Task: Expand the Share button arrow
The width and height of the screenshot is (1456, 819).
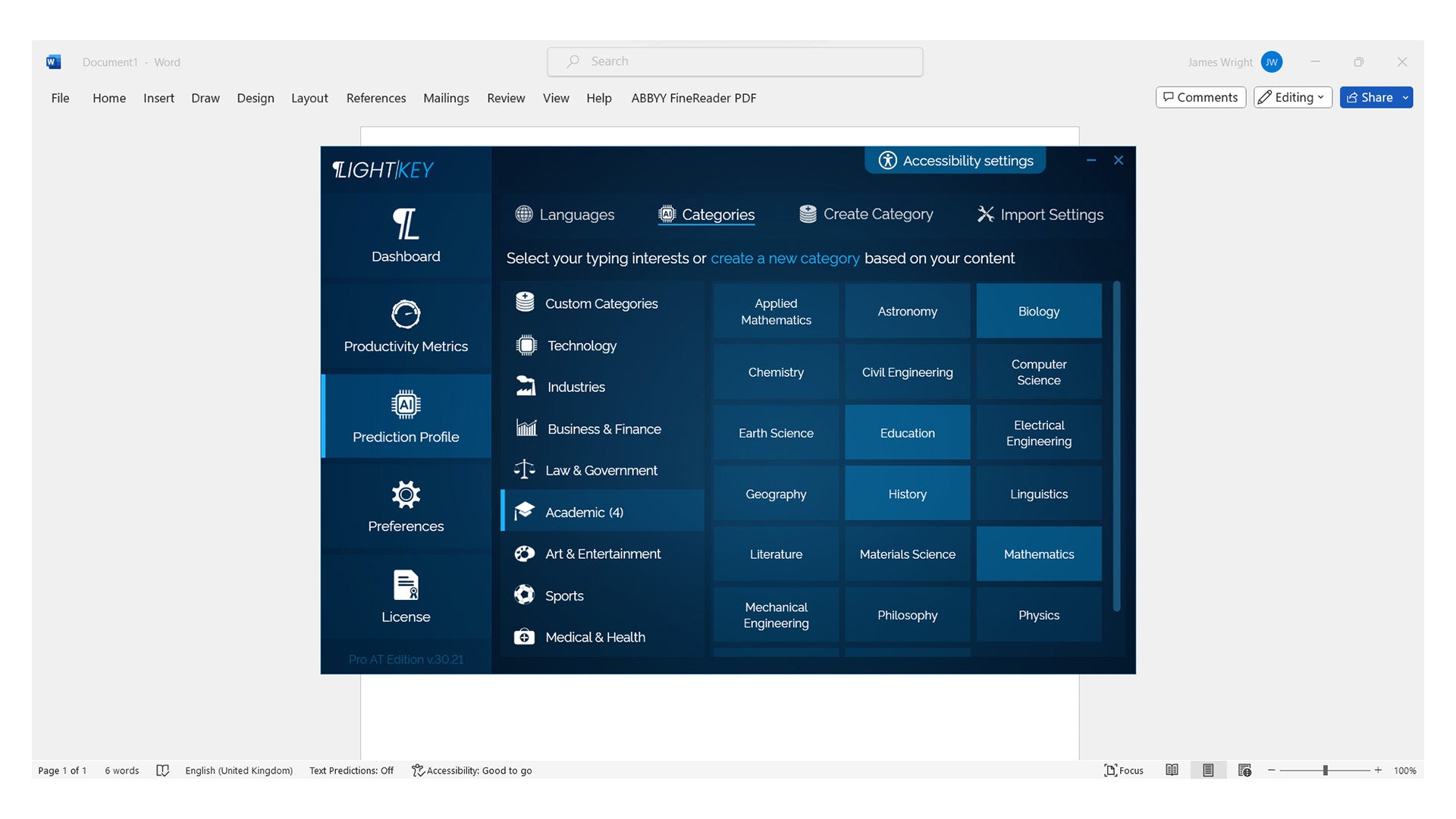Action: [1405, 98]
